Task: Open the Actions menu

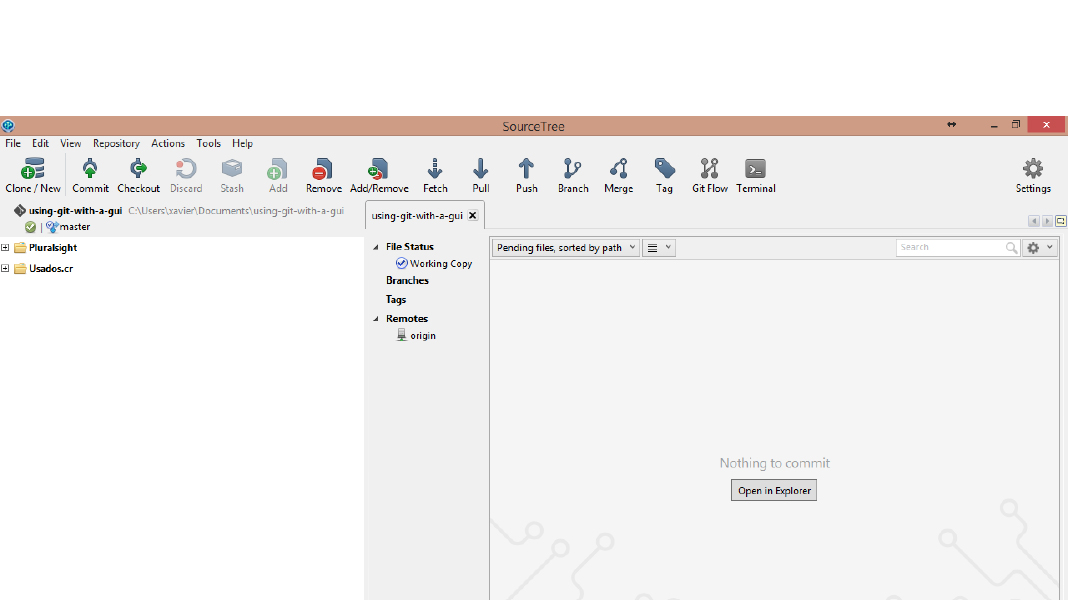Action: (x=168, y=143)
